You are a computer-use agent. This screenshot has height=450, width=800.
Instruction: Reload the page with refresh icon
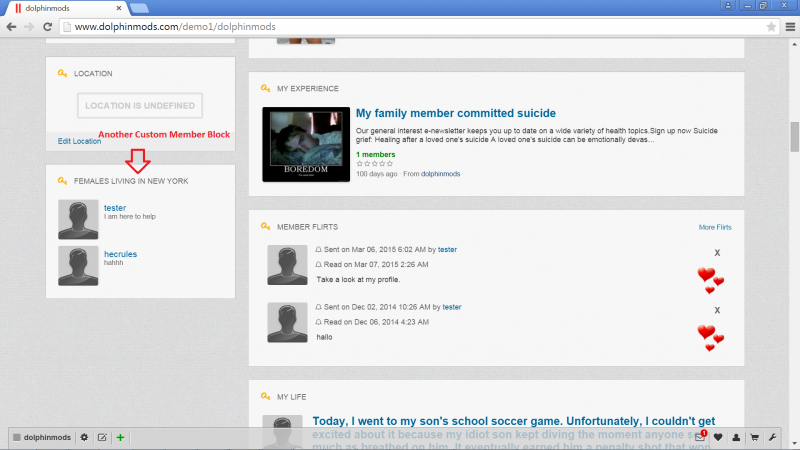(x=47, y=27)
